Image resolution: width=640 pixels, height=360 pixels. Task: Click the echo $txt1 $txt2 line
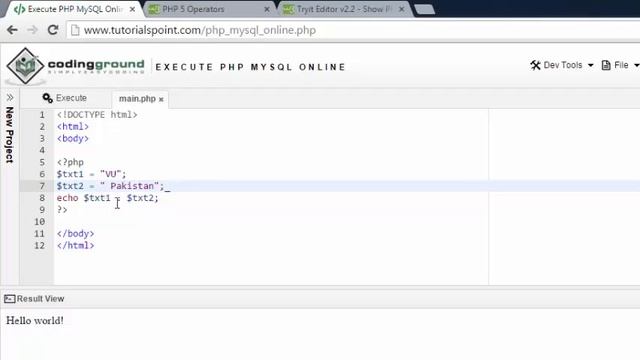[108, 198]
